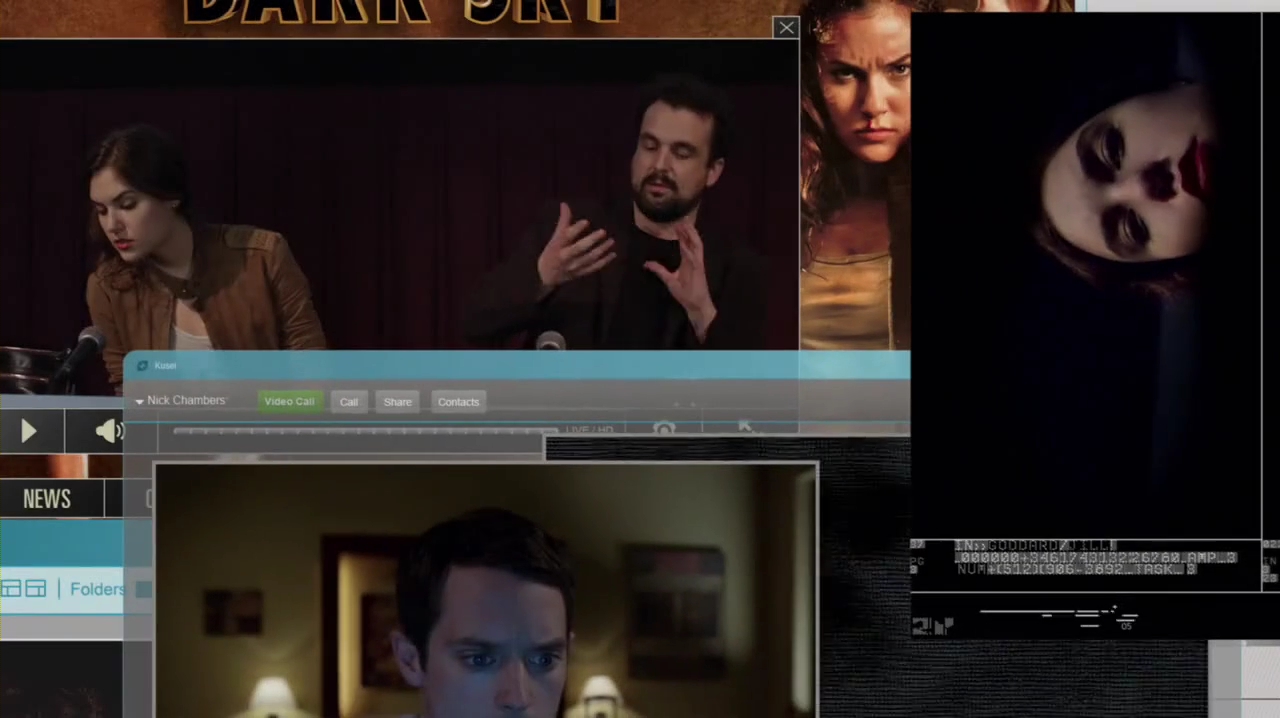The height and width of the screenshot is (718, 1280).
Task: Click the upside-down woman video feed
Action: coord(1086,275)
